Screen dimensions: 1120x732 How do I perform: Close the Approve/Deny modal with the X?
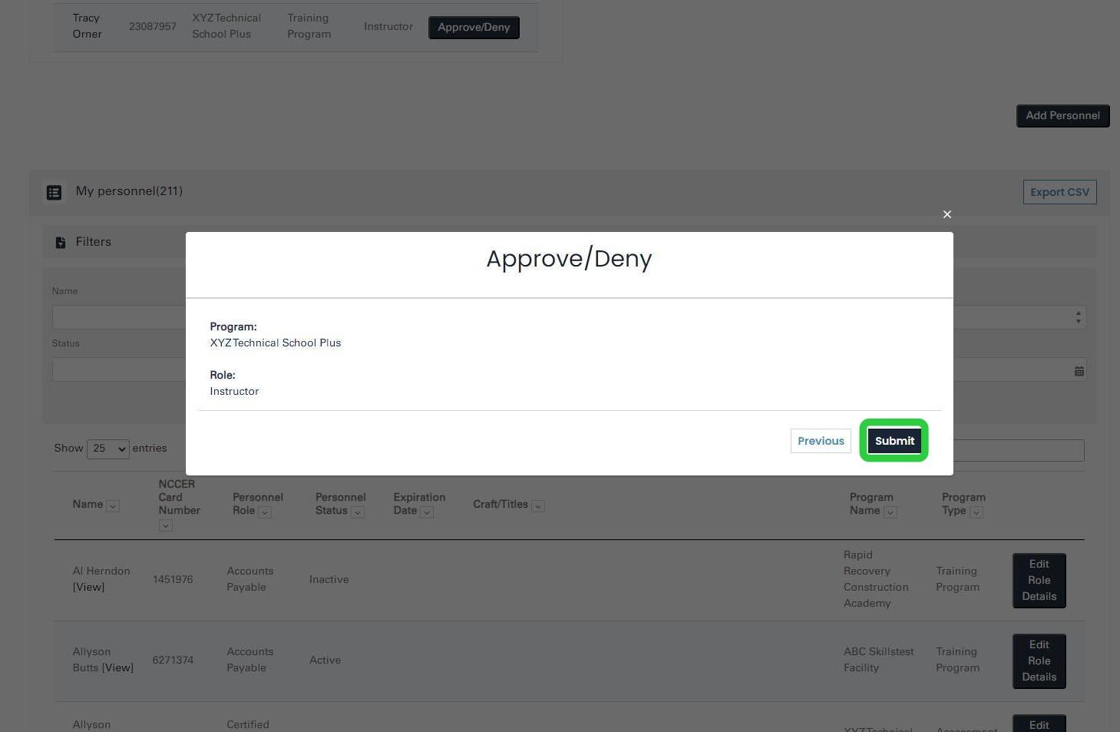click(946, 214)
